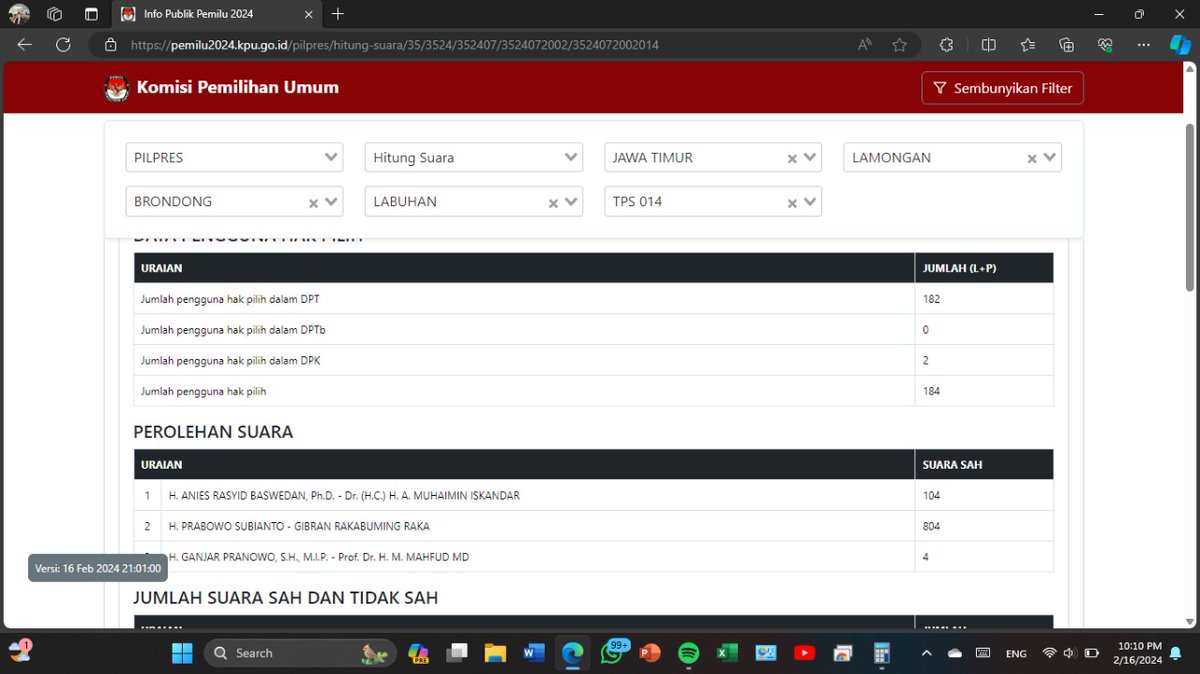Open the tab actions menu icon
This screenshot has height=674, width=1200.
coord(91,14)
